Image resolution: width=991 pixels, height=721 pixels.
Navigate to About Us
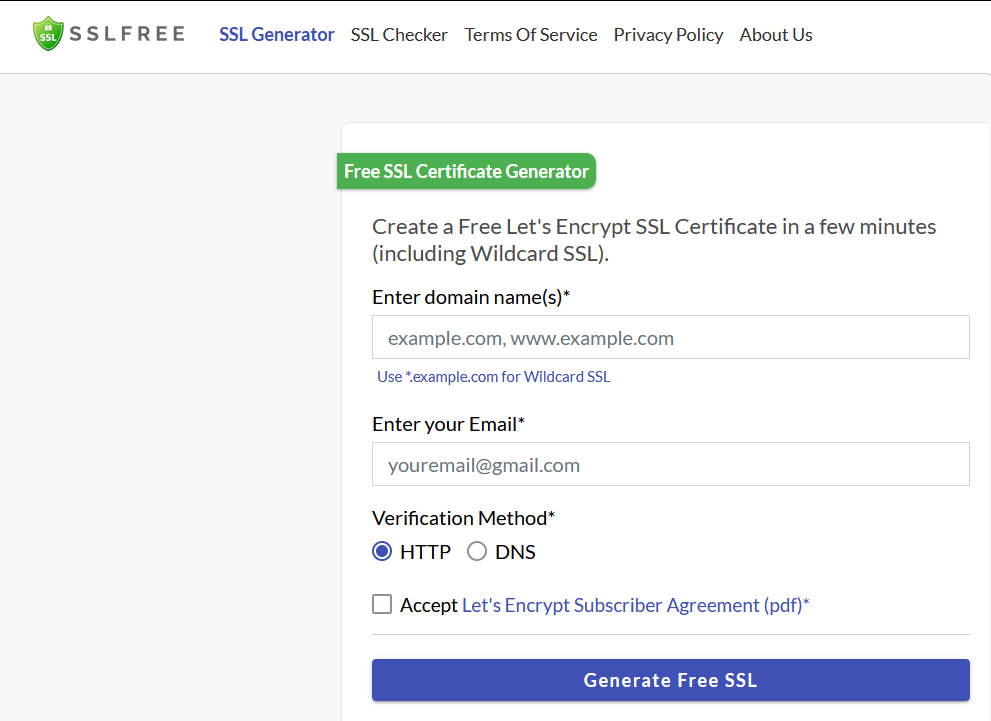pyautogui.click(x=776, y=35)
